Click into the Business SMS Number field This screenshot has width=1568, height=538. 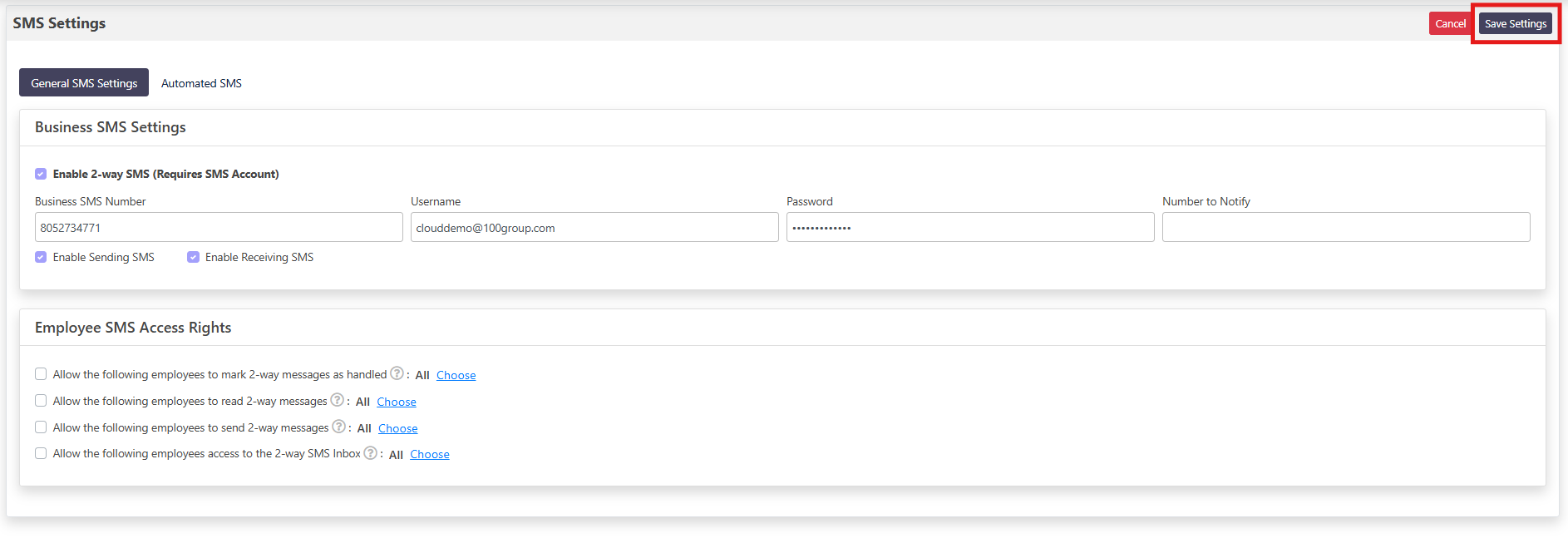[x=219, y=227]
